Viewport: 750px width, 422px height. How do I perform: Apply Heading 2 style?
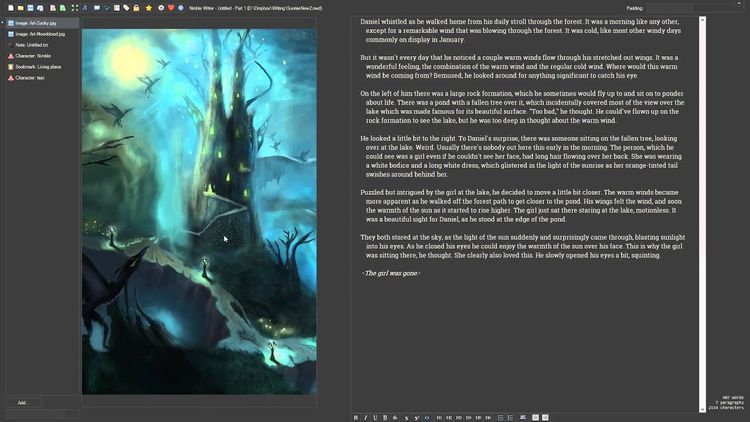(x=449, y=418)
